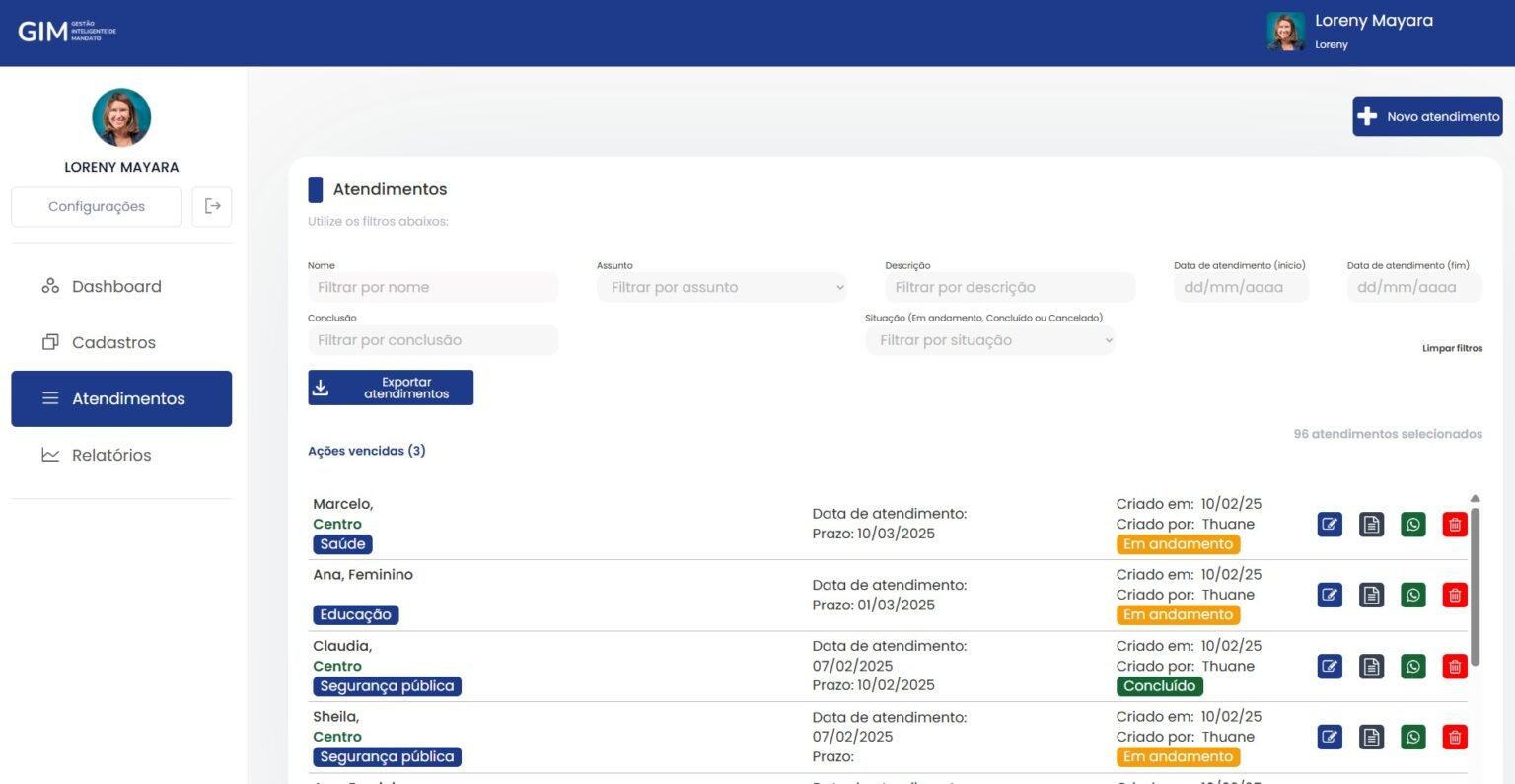Click edit icon for Marcelo's atendimento

coord(1330,525)
